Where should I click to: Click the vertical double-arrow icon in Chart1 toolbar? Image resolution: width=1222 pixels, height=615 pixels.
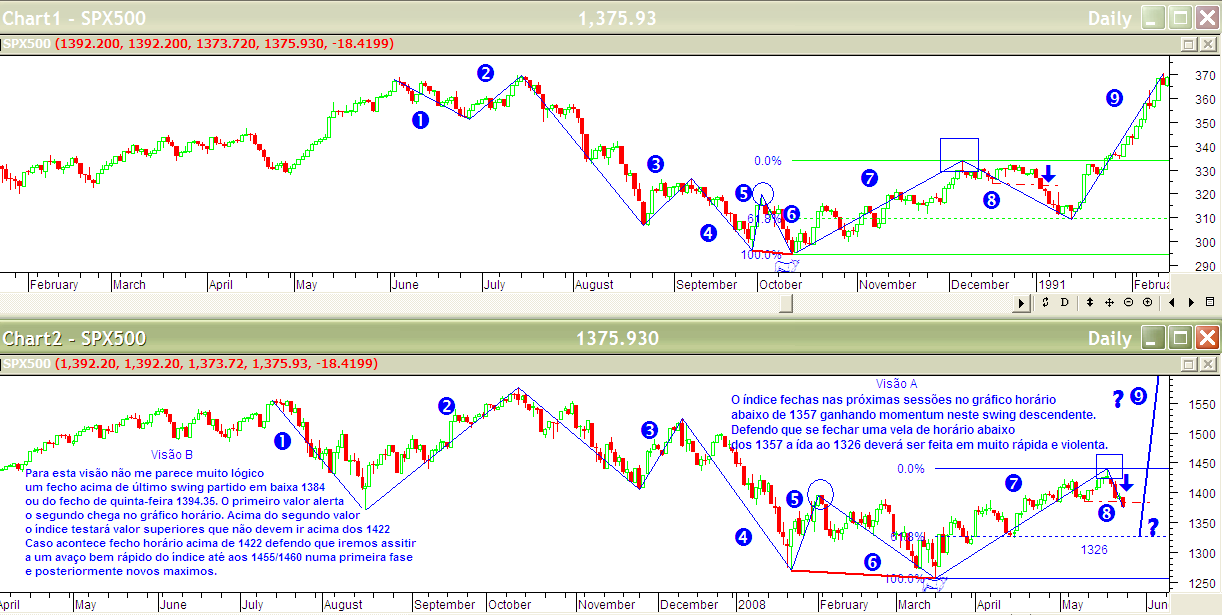point(1088,302)
